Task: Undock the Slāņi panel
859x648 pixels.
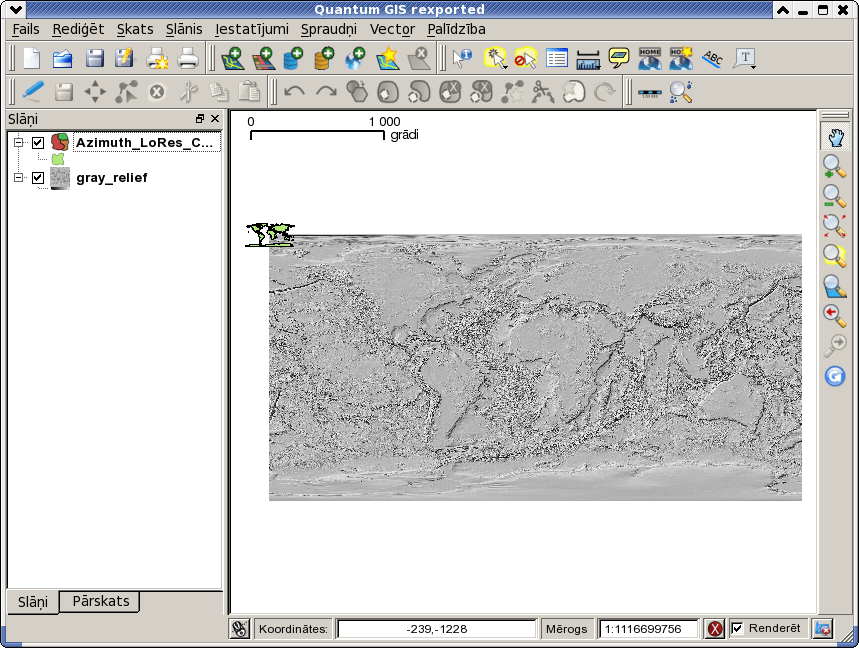Action: coord(200,118)
